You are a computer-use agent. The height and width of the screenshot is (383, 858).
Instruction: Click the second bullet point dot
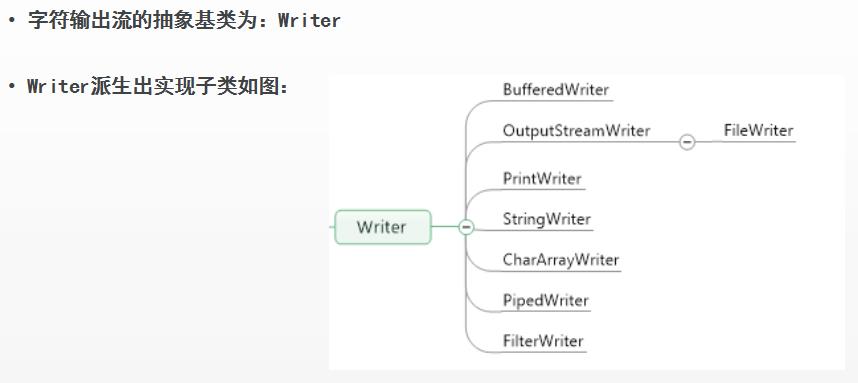(11, 87)
